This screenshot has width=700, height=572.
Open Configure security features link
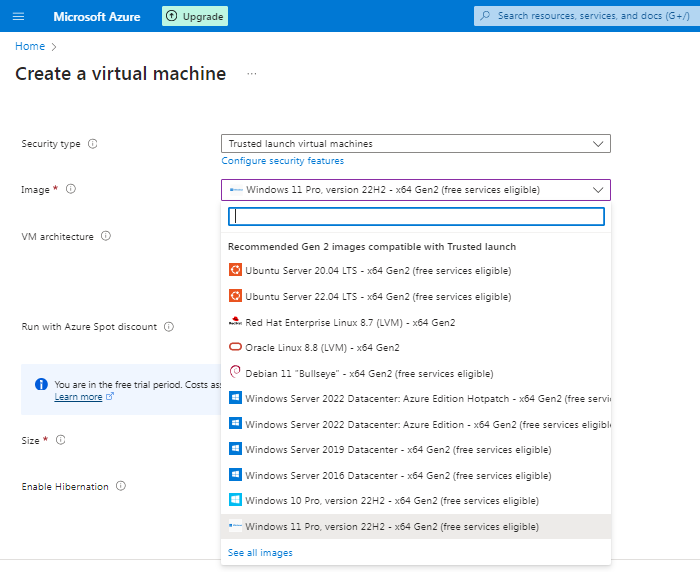282,161
